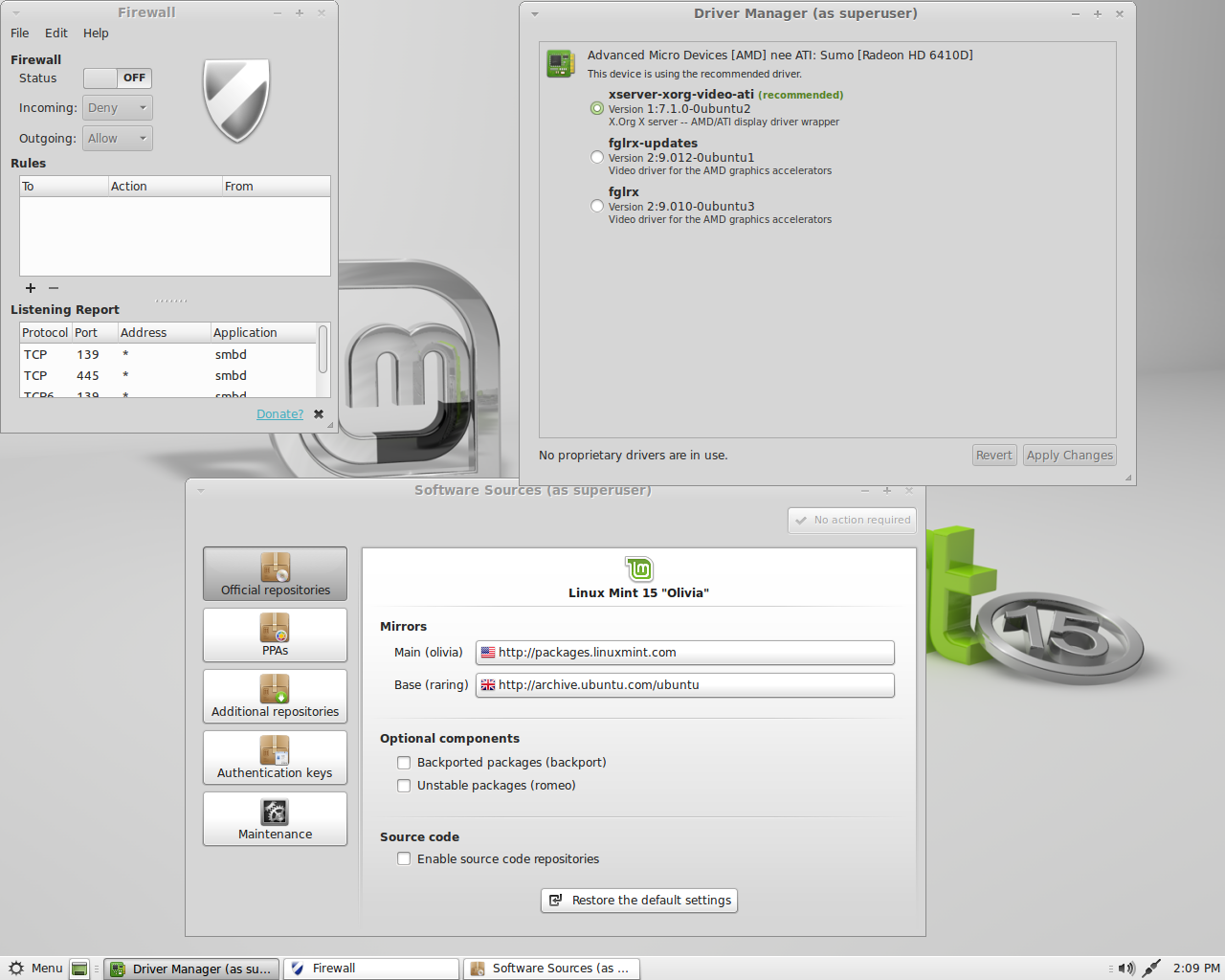Check Enable source code repositories
The height and width of the screenshot is (980, 1225).
click(404, 859)
